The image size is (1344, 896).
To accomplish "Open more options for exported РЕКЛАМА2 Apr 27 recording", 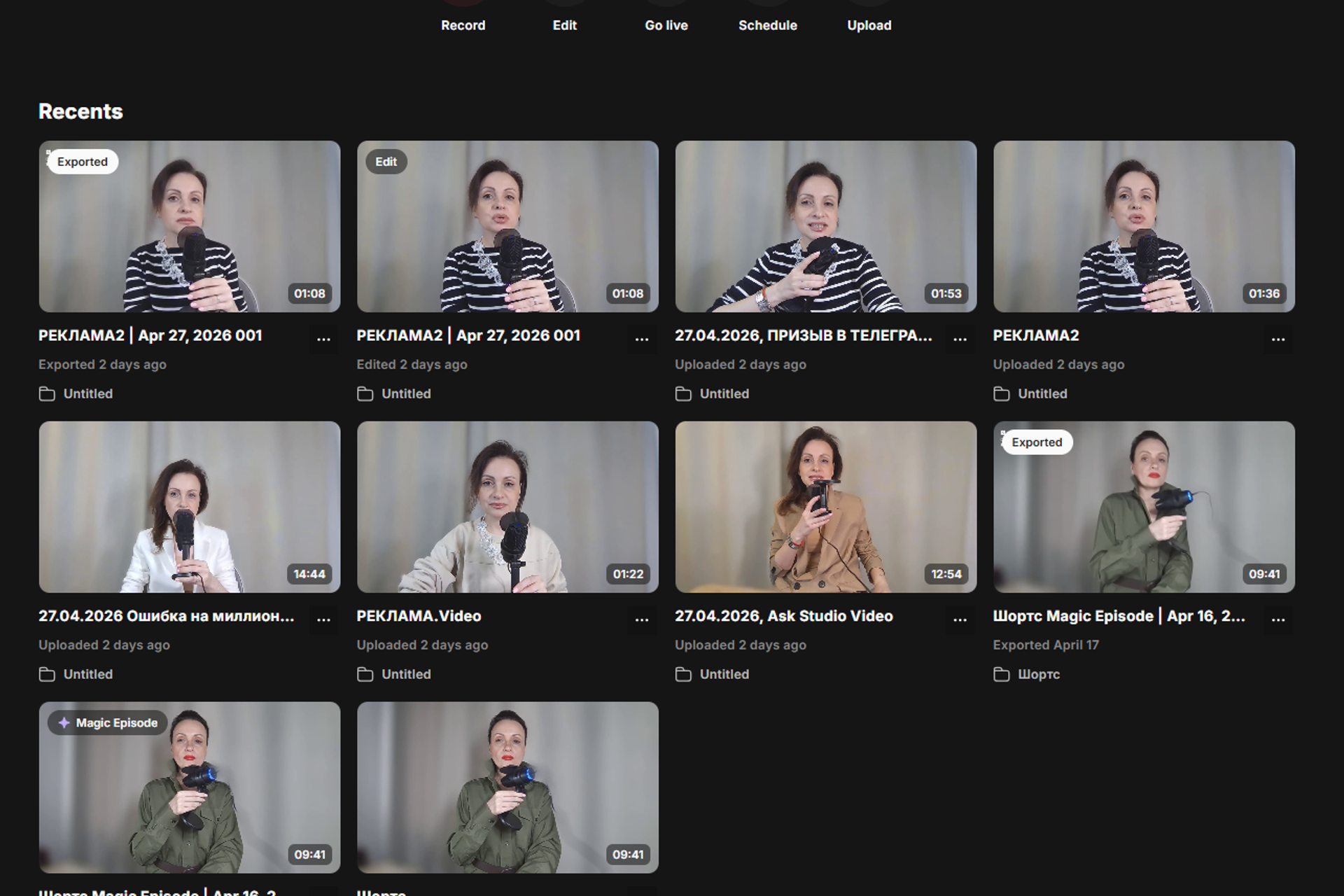I will point(323,338).
